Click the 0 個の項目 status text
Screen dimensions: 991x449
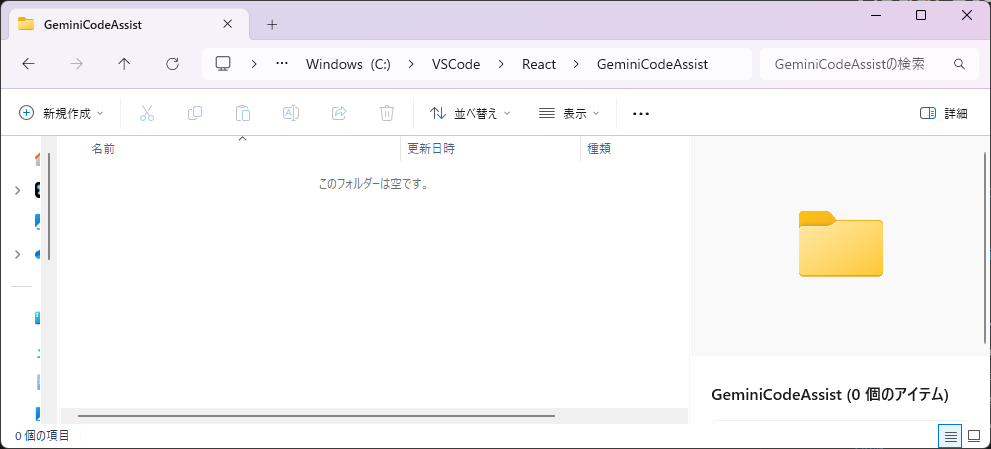click(42, 435)
